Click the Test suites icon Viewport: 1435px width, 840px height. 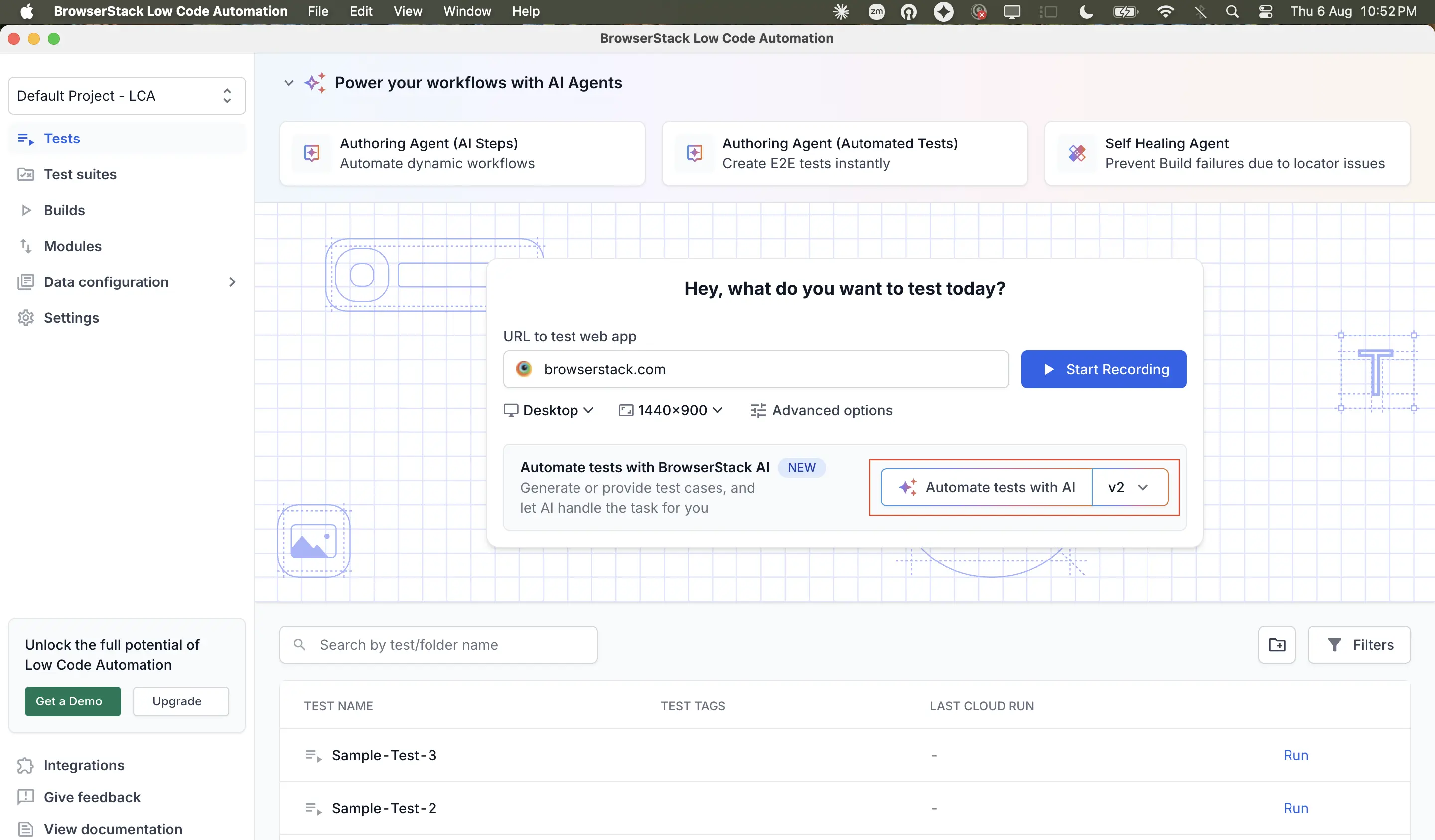25,174
